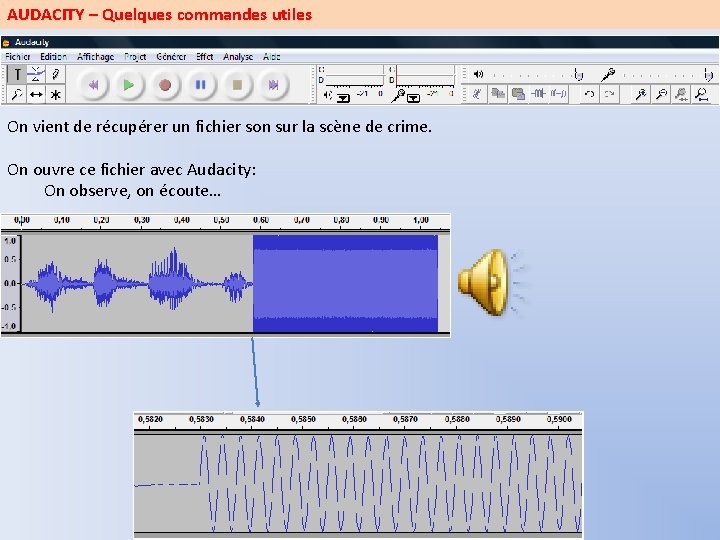The height and width of the screenshot is (540, 720).
Task: Click the 0,10 mark on upper timeline
Action: (62, 220)
